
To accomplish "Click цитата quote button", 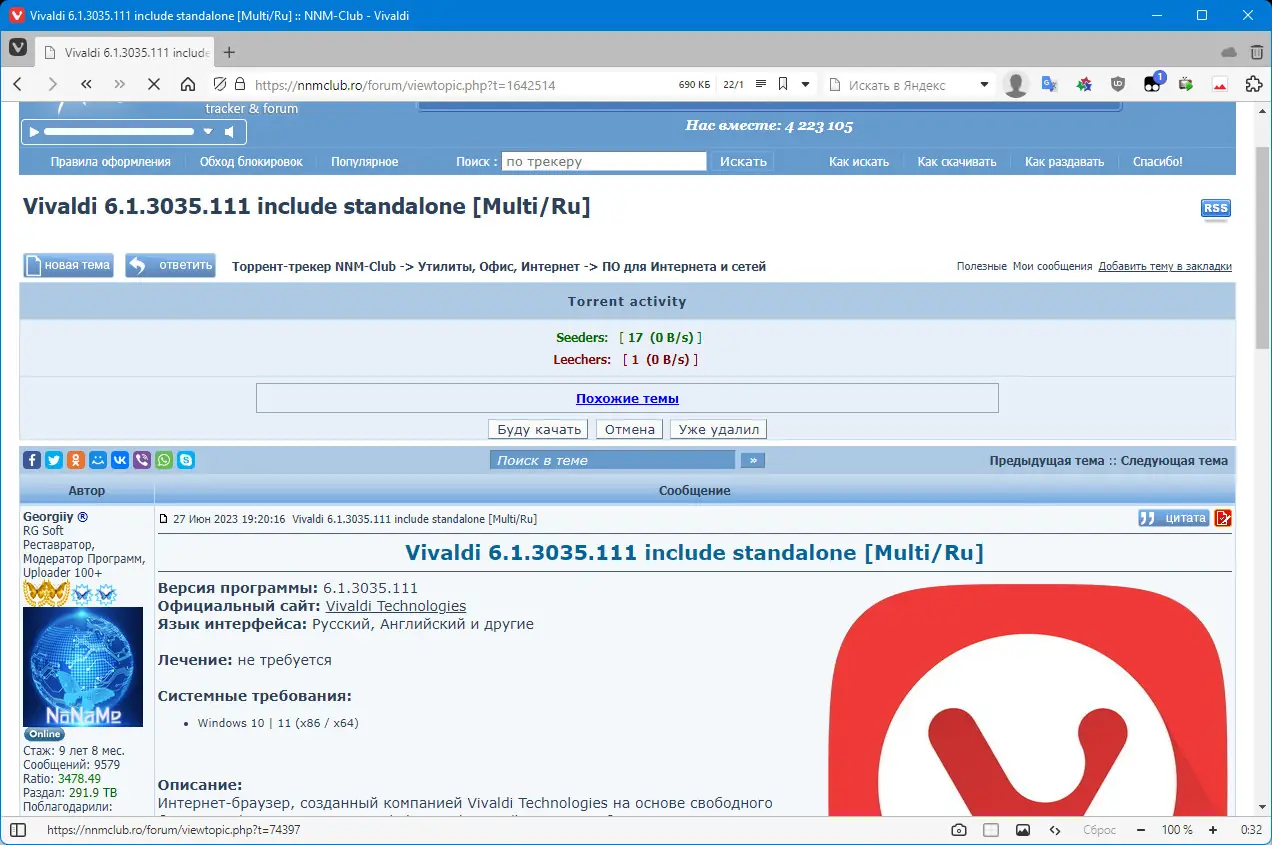I will (1173, 518).
